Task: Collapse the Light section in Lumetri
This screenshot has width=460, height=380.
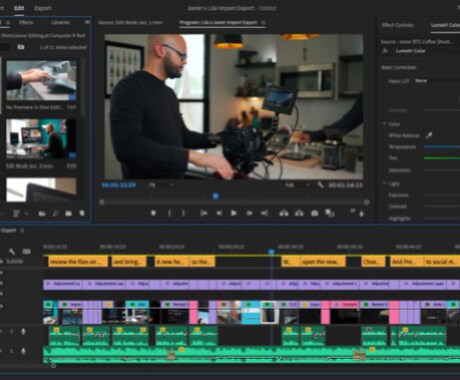Action: pos(384,183)
